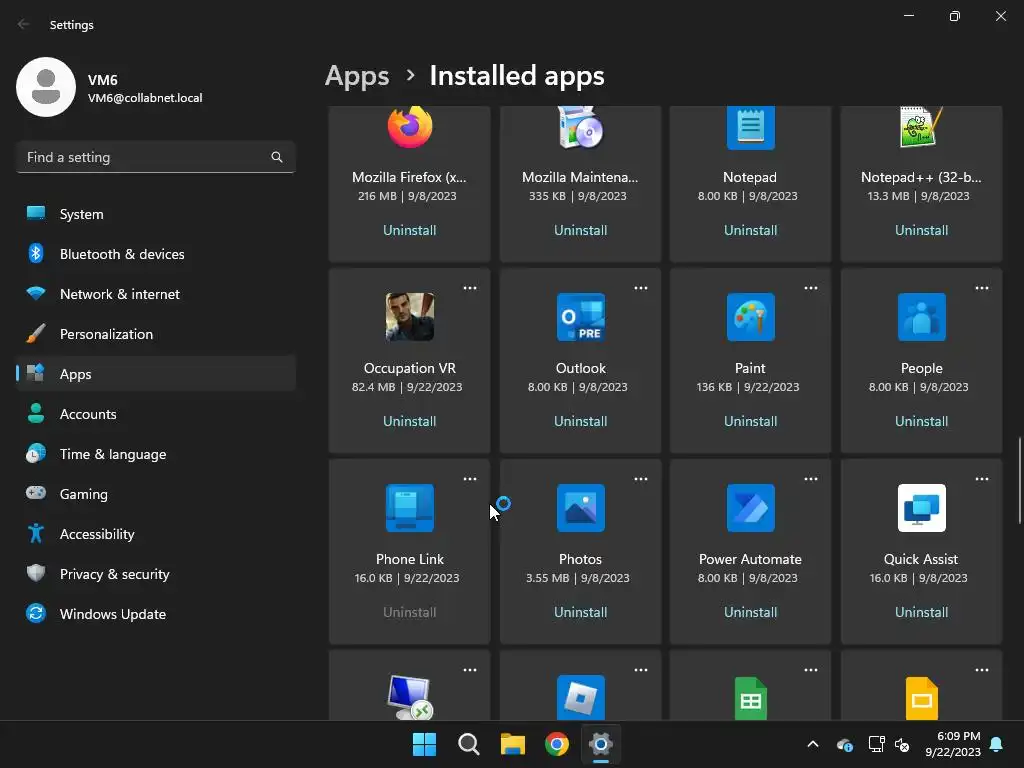The image size is (1024, 768).
Task: Click the Remote Desktop app icon
Action: [x=409, y=697]
